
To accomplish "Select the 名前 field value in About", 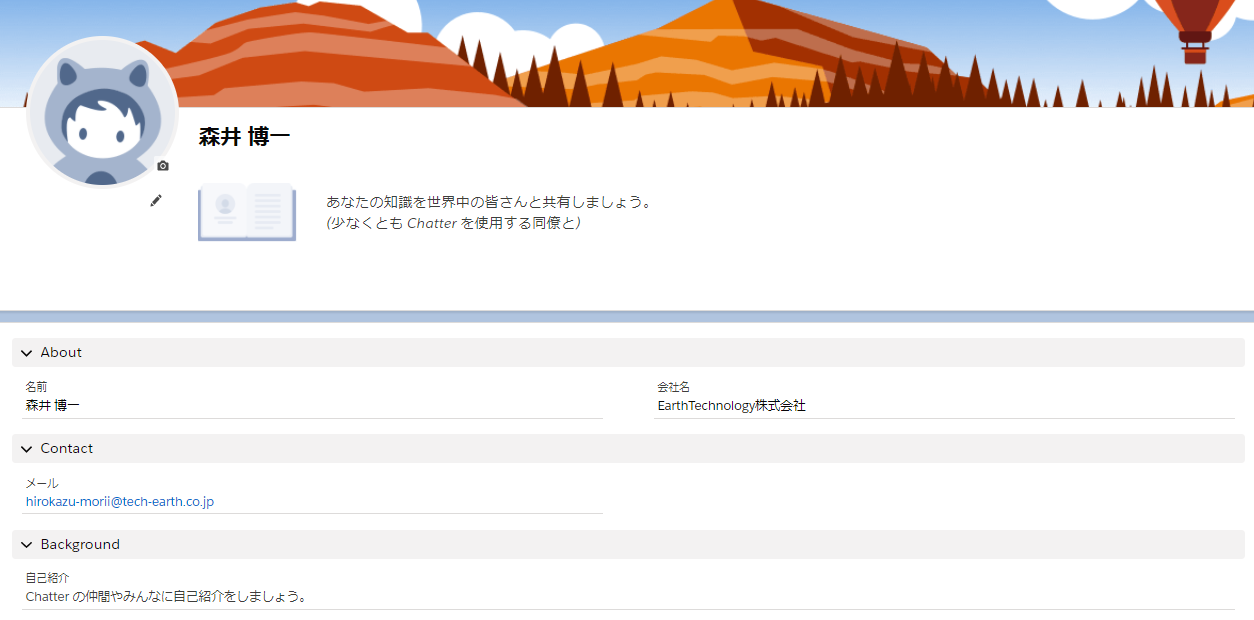I will [x=52, y=406].
